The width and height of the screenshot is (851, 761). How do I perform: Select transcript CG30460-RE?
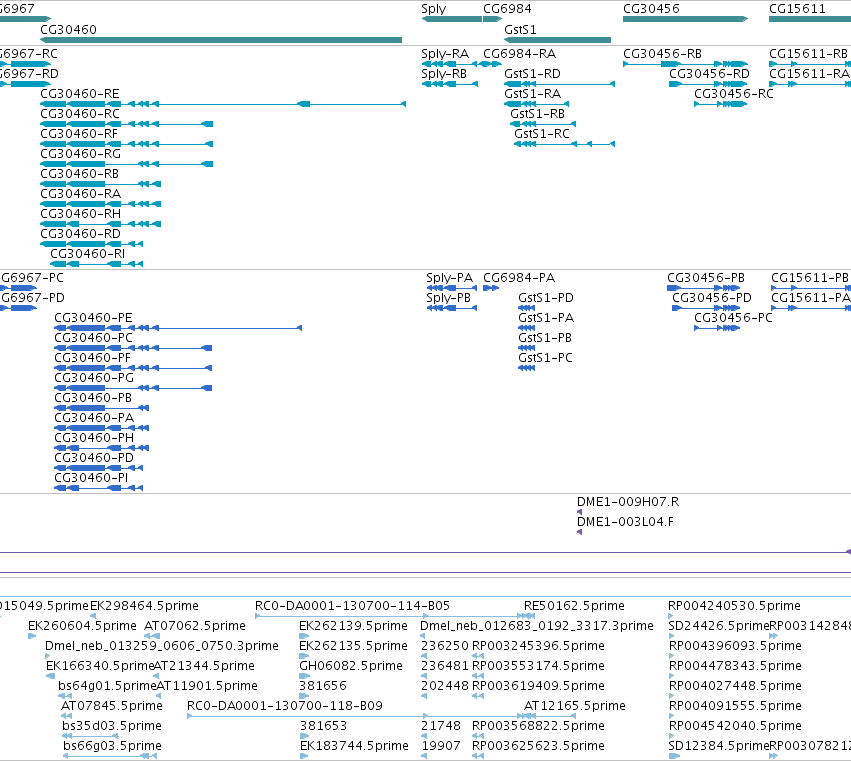coord(80,94)
